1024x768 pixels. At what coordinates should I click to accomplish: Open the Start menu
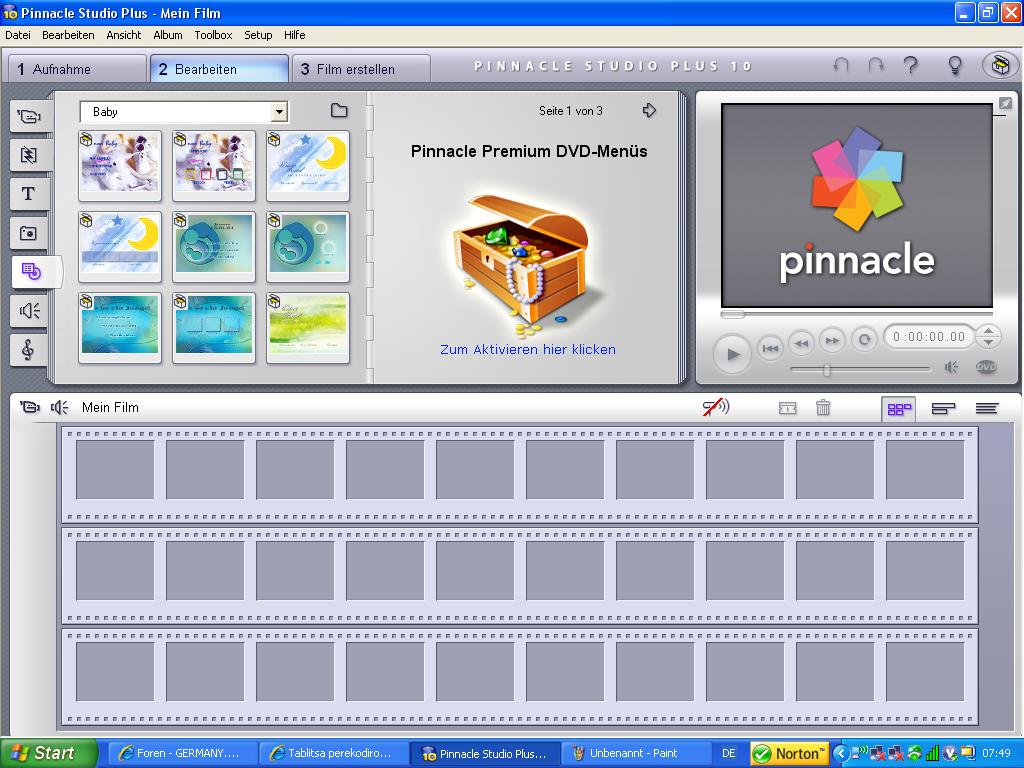48,753
